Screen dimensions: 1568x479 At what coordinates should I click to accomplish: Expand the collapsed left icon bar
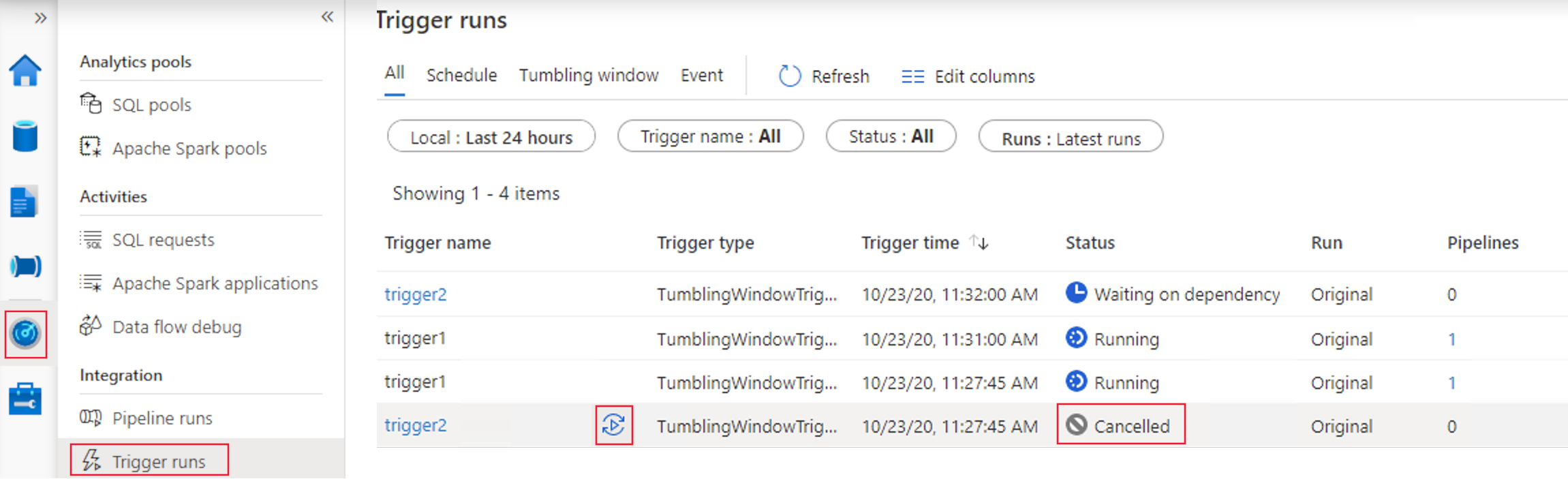point(42,17)
